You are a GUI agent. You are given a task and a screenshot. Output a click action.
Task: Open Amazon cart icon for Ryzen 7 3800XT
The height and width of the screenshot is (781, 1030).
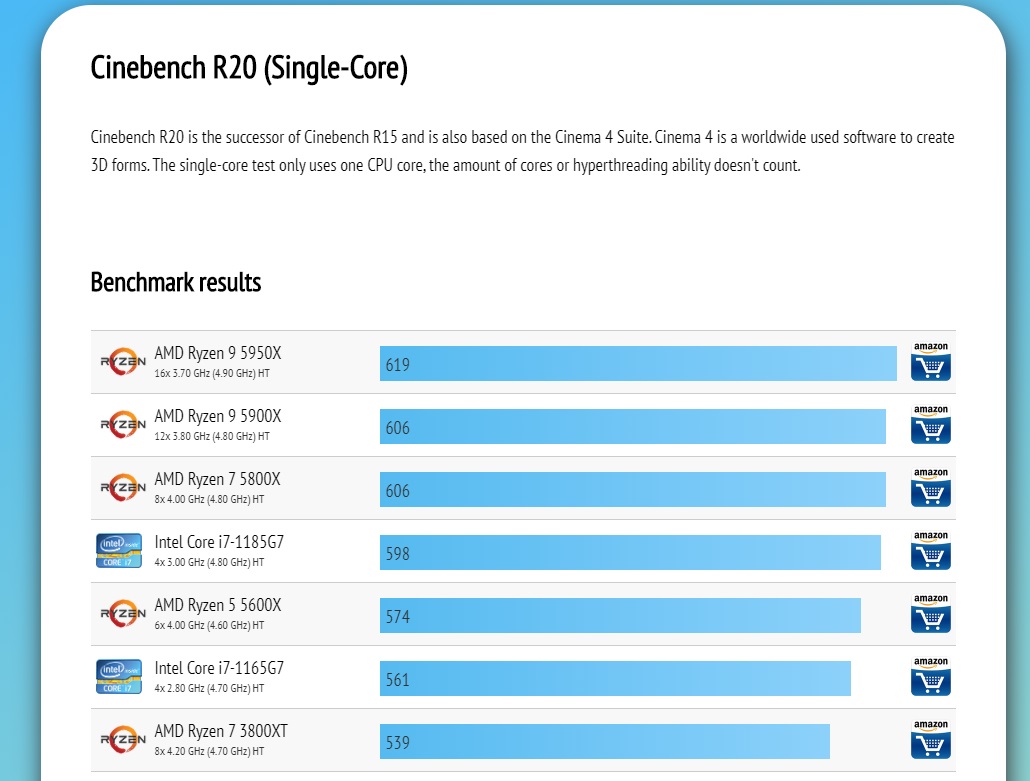[x=930, y=740]
